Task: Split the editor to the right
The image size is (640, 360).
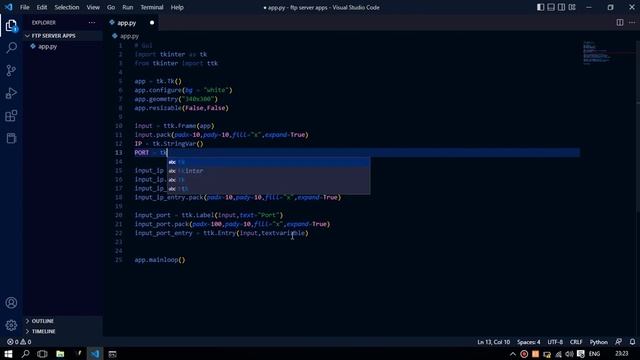Action: tap(620, 23)
